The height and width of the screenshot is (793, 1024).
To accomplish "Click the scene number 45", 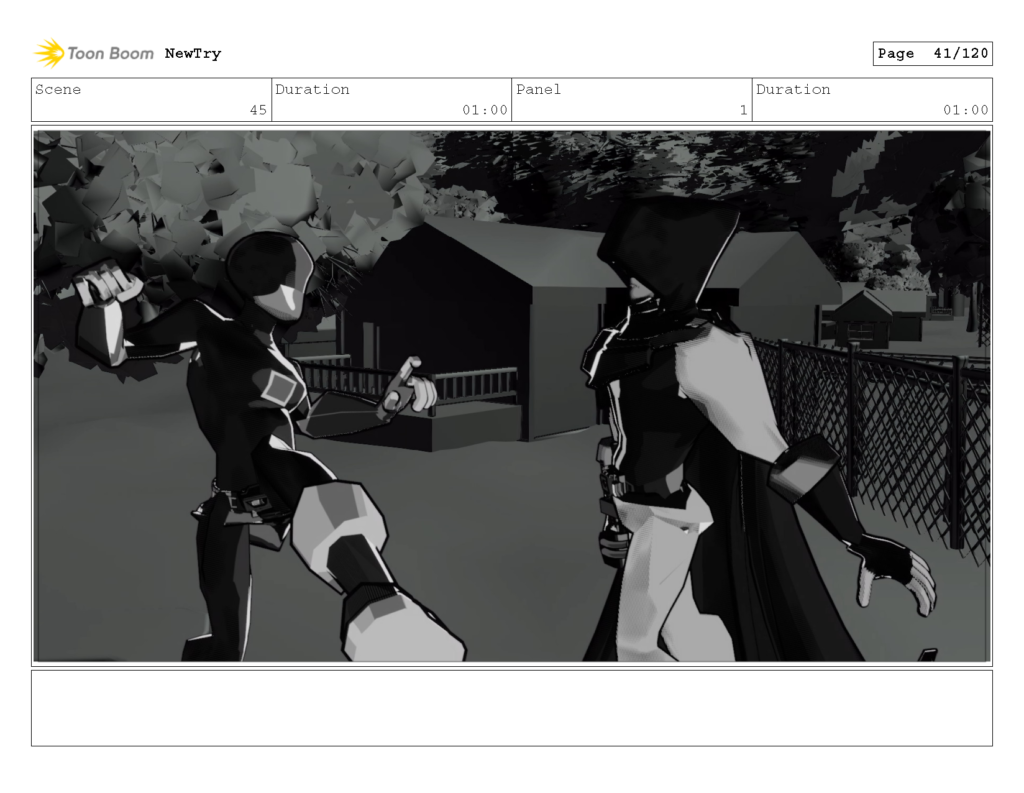I will pyautogui.click(x=257, y=110).
